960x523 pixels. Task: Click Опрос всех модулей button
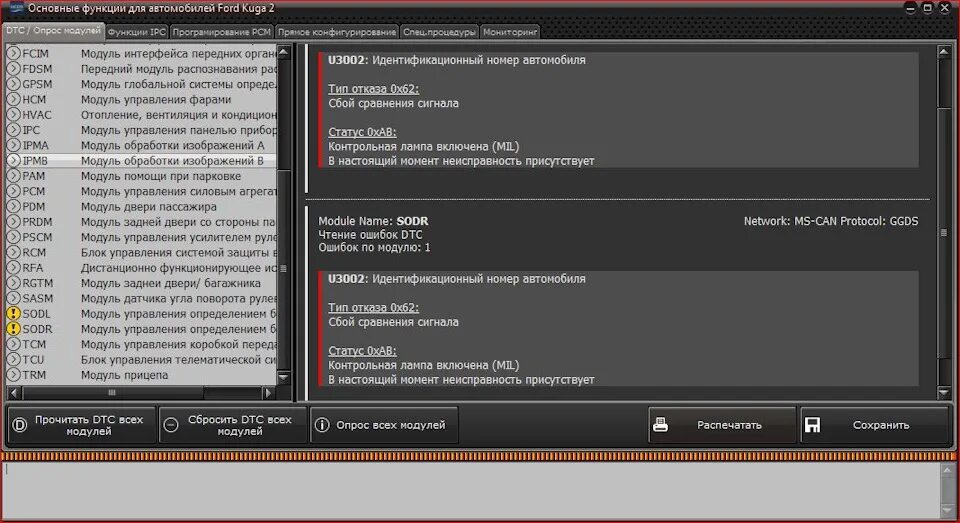[x=384, y=425]
